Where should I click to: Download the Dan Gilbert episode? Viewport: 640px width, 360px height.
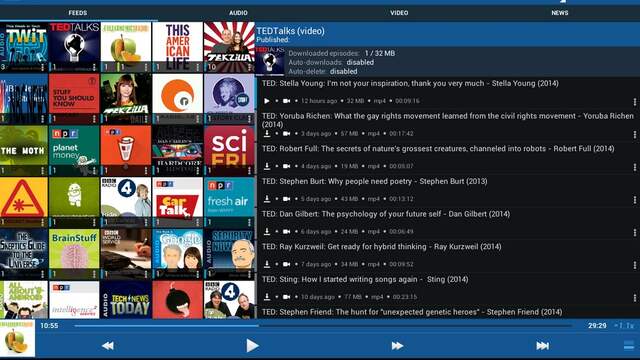point(267,231)
